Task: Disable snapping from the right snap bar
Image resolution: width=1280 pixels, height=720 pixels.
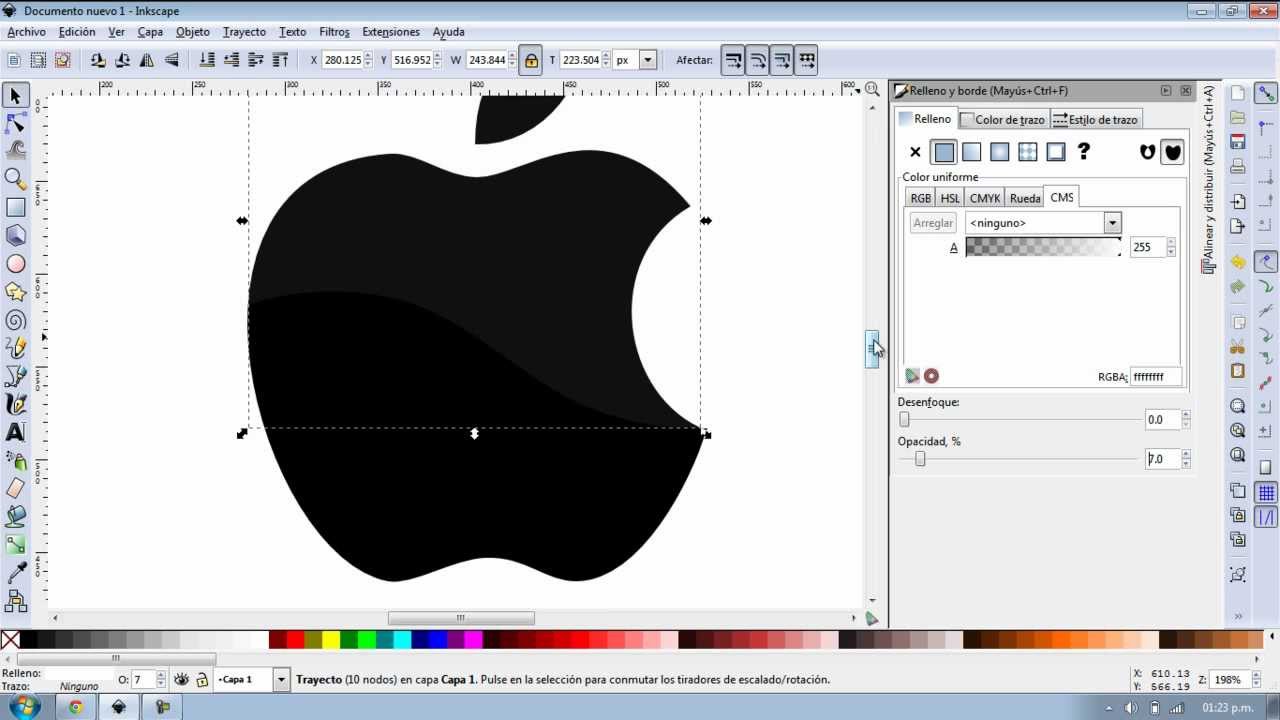Action: click(x=1264, y=93)
